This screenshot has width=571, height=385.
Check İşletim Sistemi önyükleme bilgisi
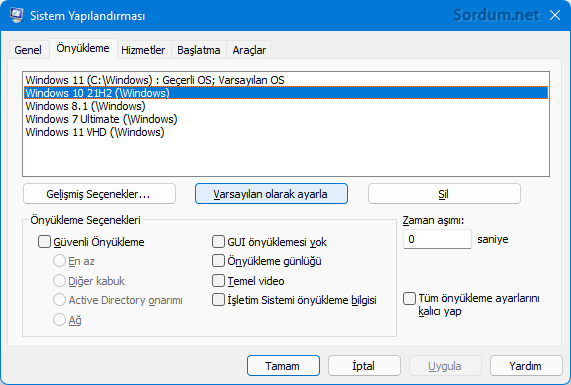coord(218,300)
